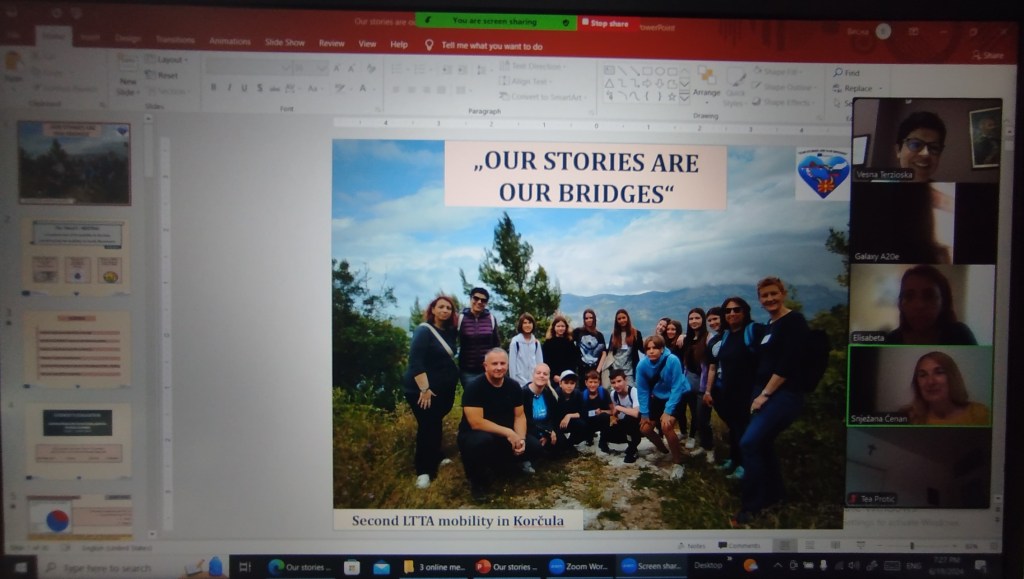Open the Slide Show ribbon tab
Image resolution: width=1024 pixels, height=579 pixels.
click(x=284, y=43)
